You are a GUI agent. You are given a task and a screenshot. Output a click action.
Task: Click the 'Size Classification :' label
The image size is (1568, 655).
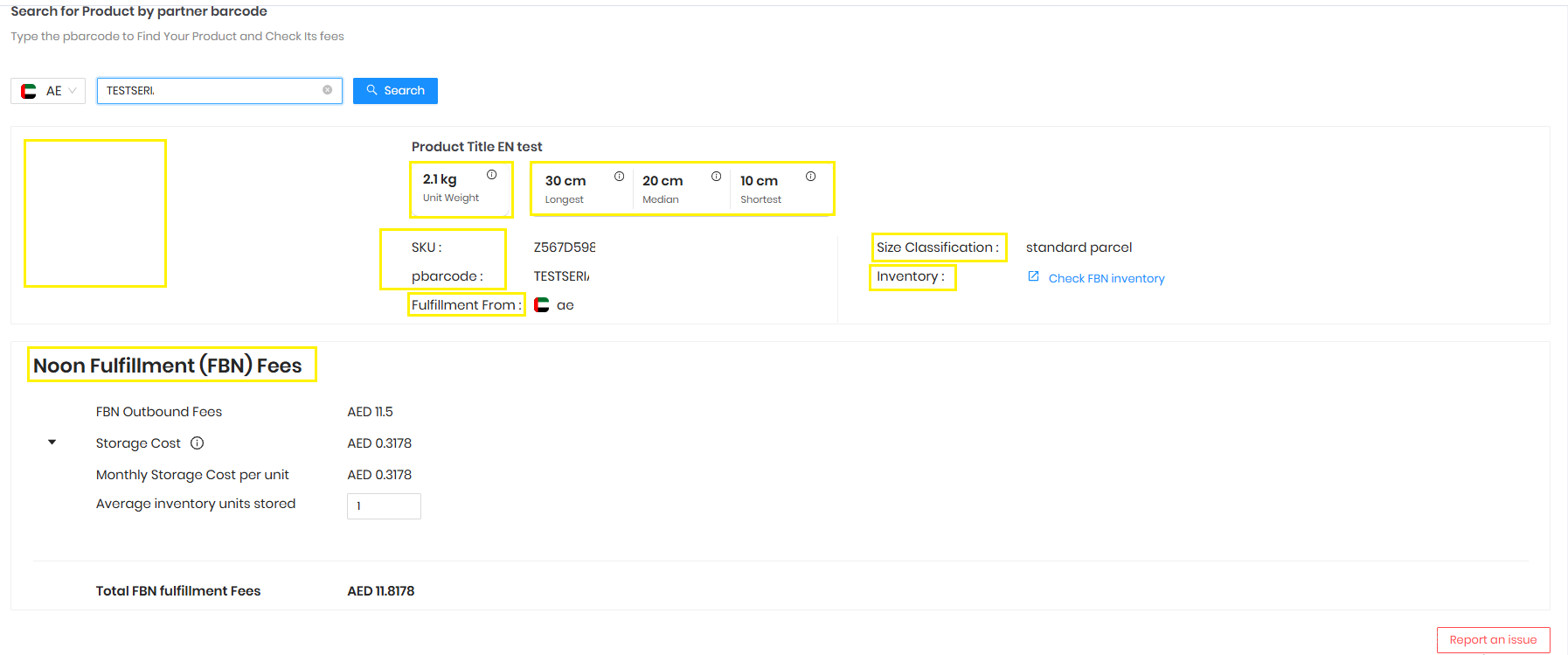point(938,247)
